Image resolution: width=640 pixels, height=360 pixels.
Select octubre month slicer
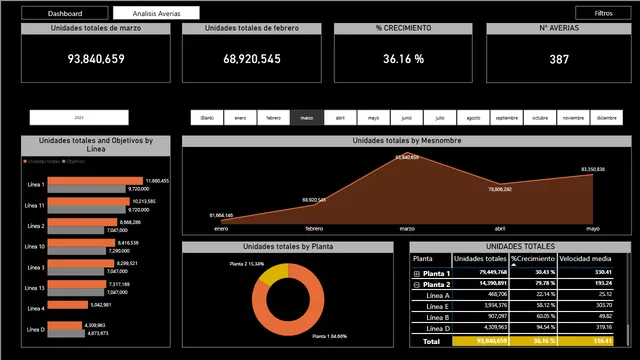point(540,118)
